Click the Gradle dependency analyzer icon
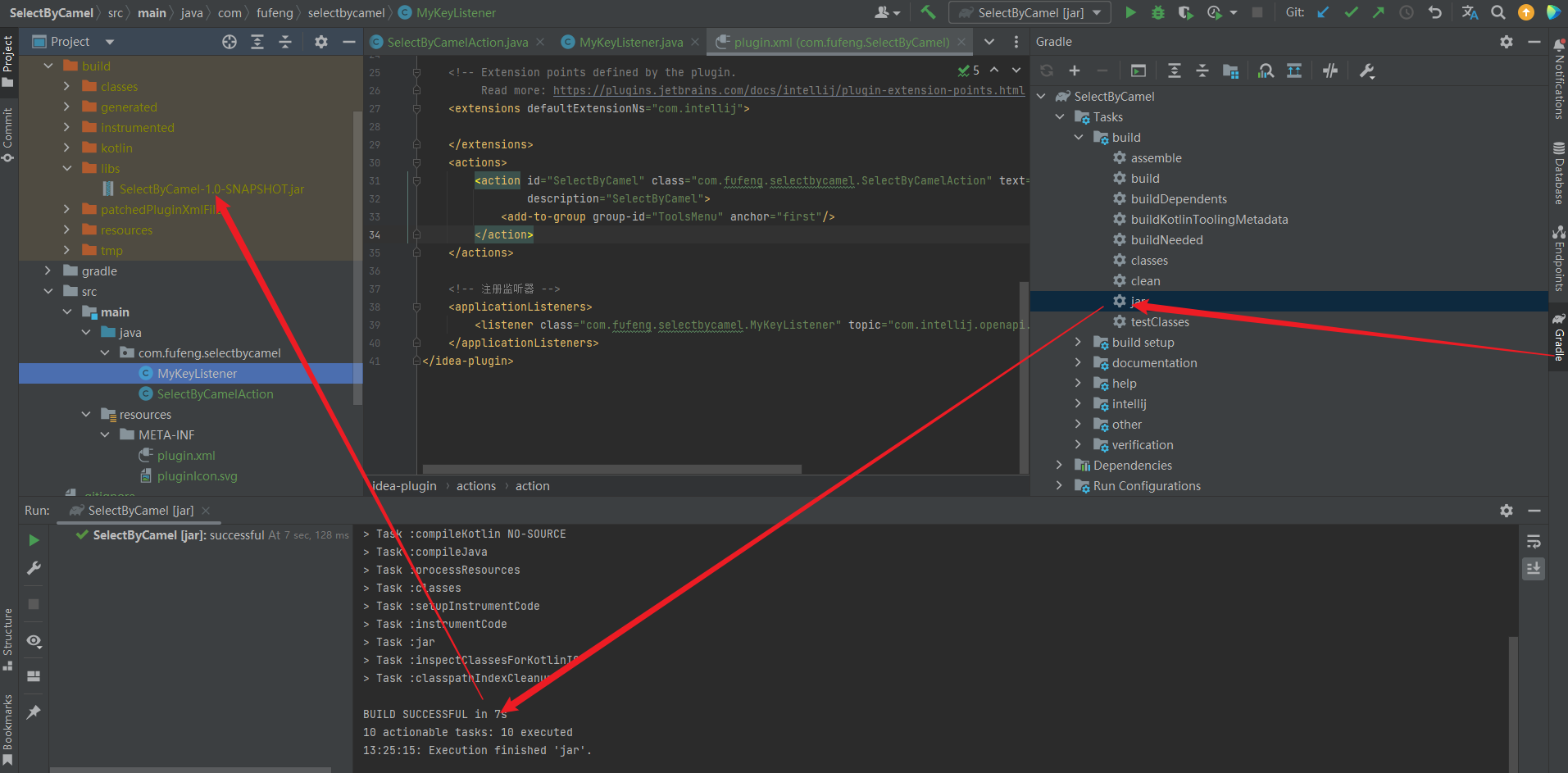The height and width of the screenshot is (773, 1568). [1266, 71]
